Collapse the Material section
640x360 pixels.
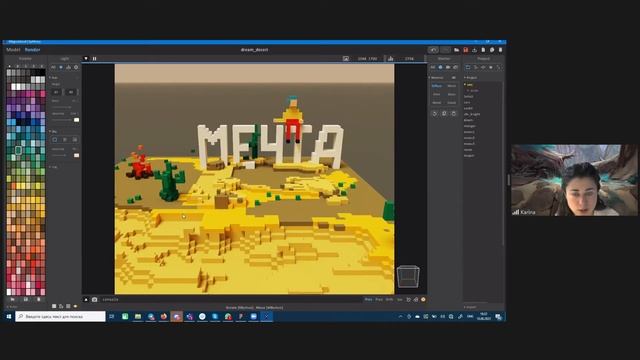click(436, 78)
